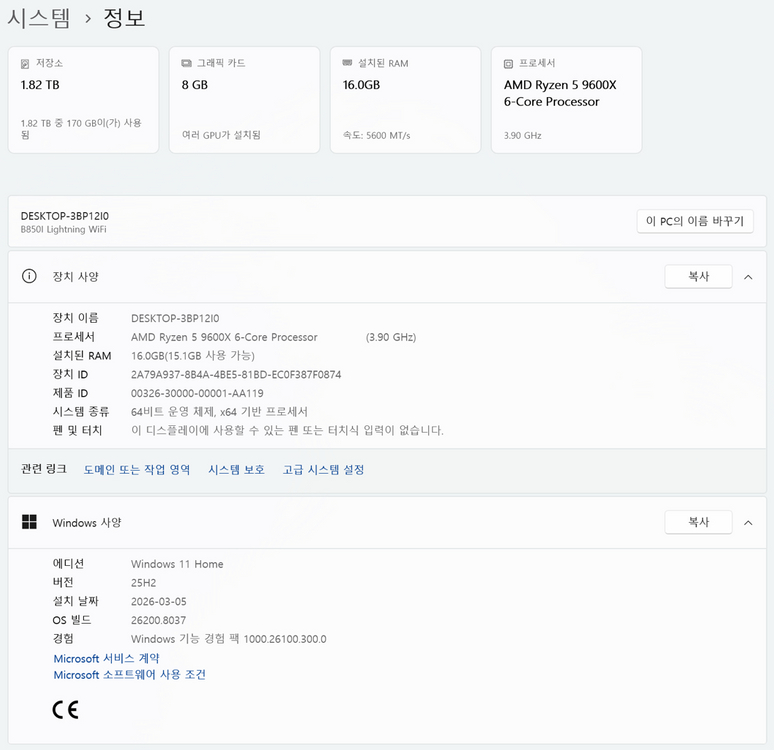Select the 16.0GB value in the RAM card
The width and height of the screenshot is (774, 750).
click(361, 85)
